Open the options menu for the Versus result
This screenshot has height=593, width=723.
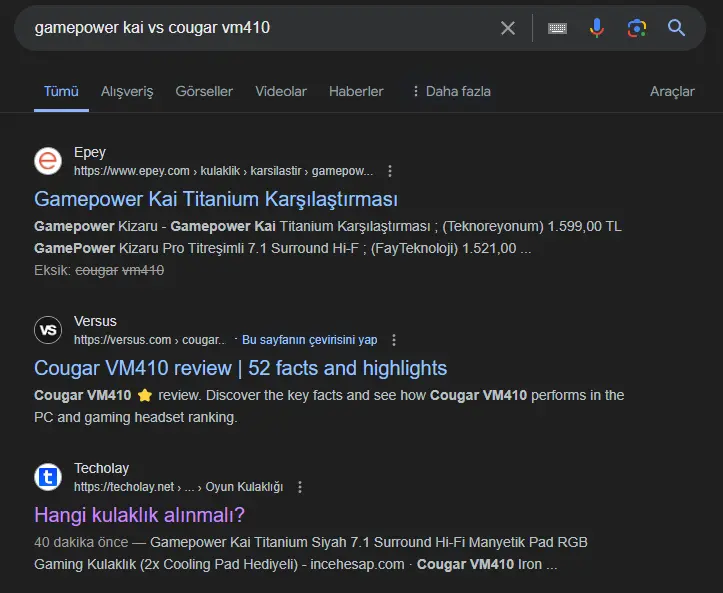click(x=394, y=340)
